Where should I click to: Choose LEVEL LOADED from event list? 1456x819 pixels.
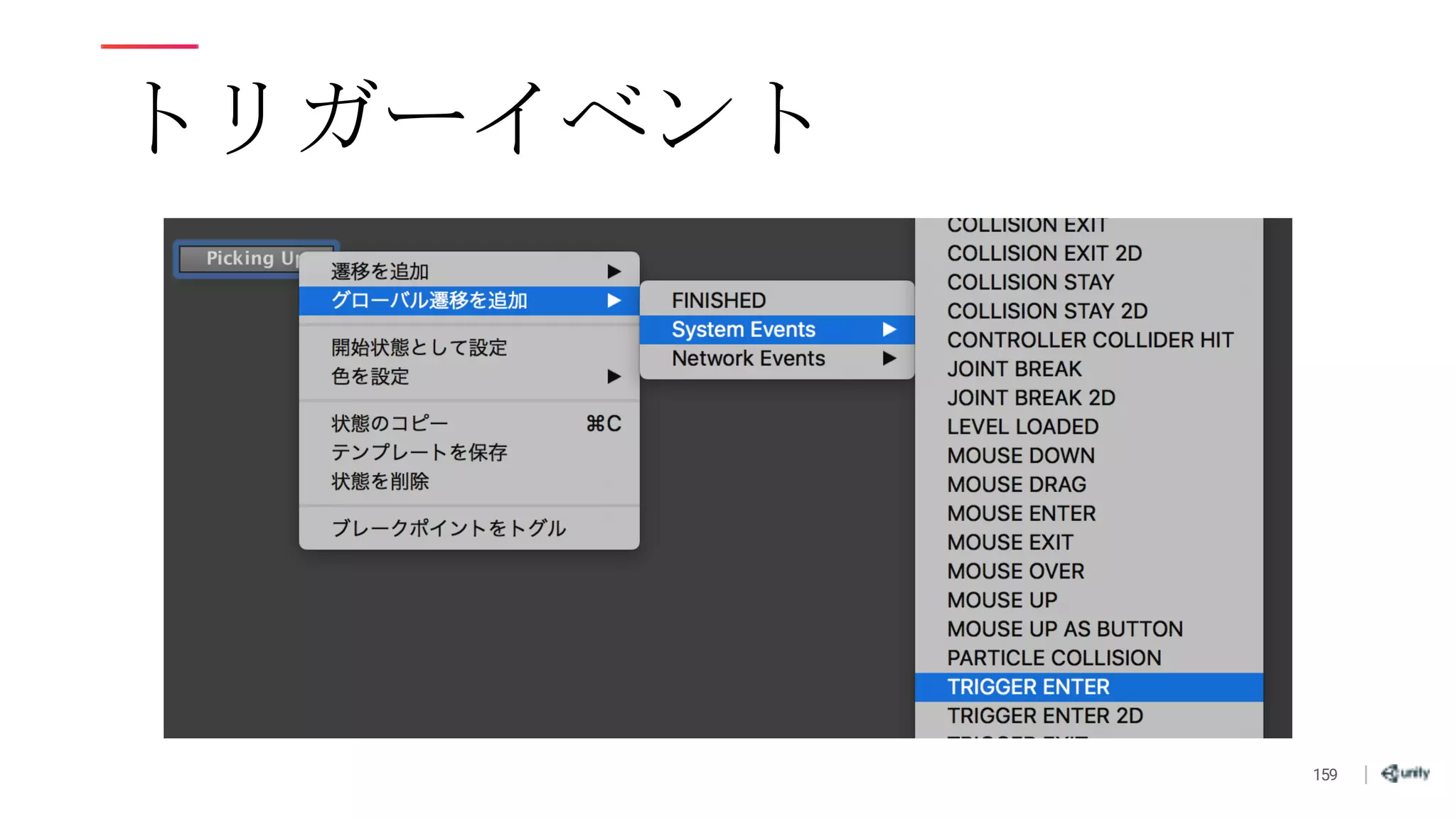(1022, 427)
